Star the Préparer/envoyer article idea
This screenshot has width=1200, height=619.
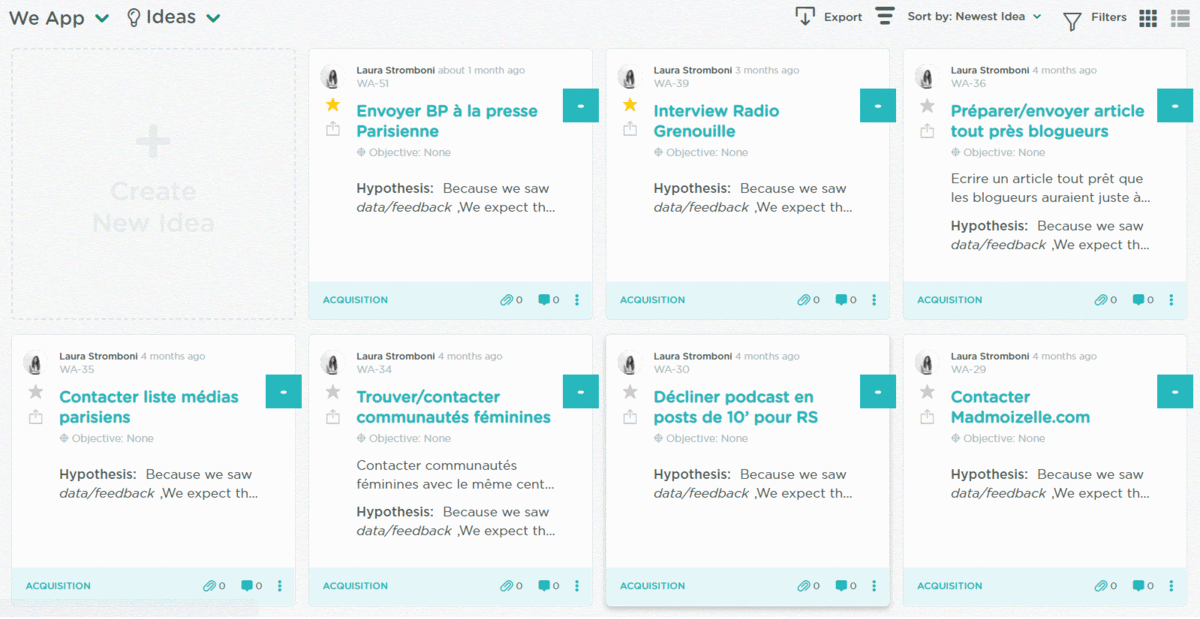927,105
